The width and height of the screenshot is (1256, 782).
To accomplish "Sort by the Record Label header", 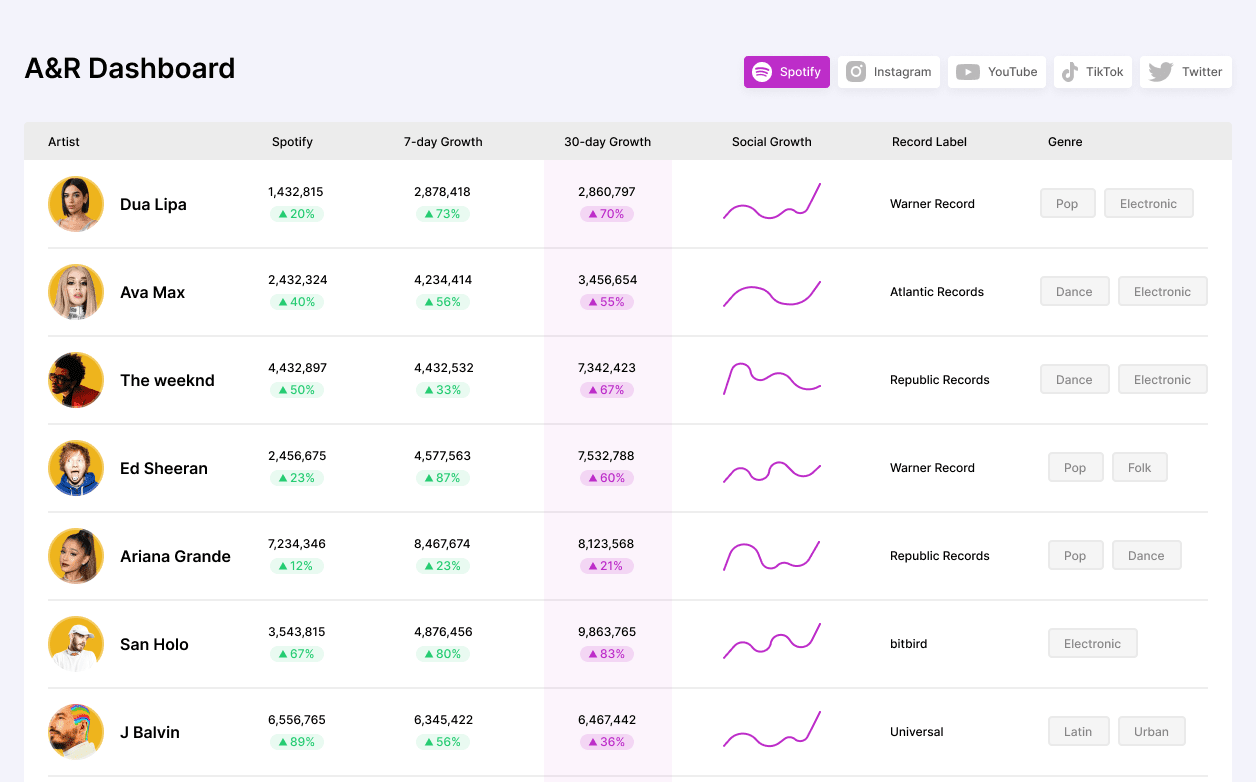I will point(929,142).
